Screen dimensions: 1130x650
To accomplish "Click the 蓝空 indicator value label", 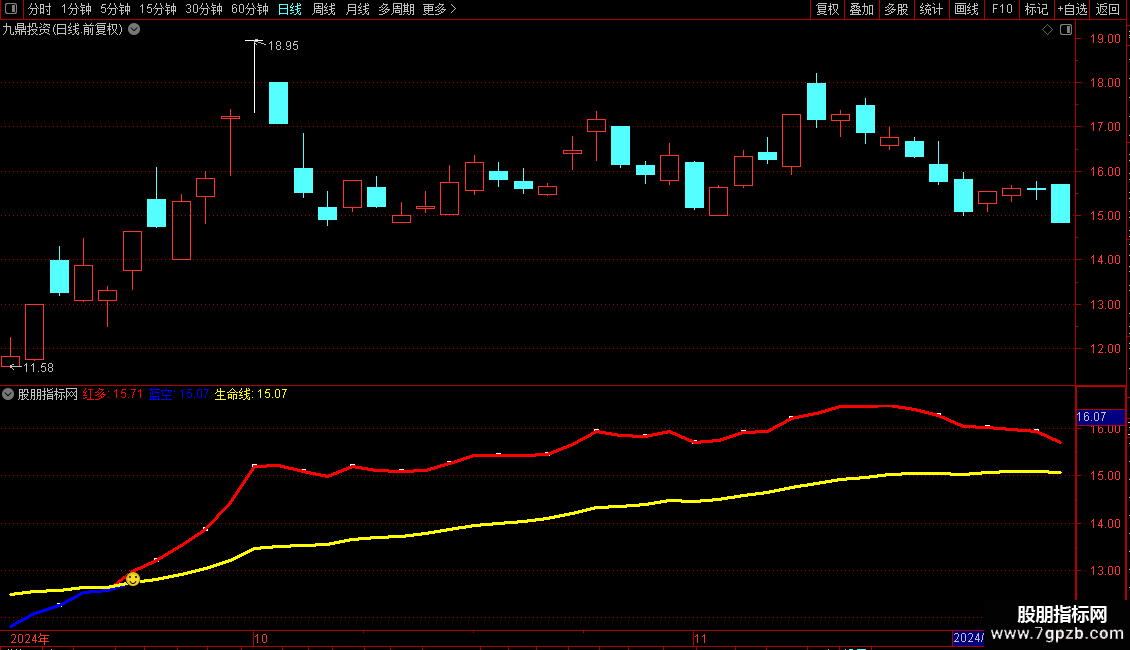I will pyautogui.click(x=179, y=394).
